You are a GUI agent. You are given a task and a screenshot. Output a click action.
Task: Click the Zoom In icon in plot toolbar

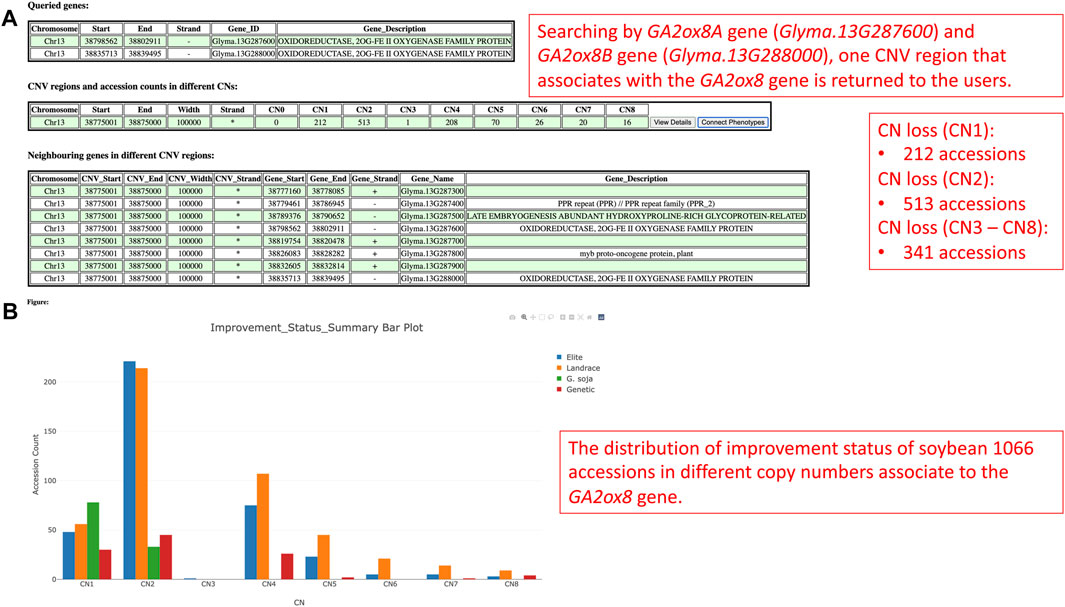[x=562, y=317]
